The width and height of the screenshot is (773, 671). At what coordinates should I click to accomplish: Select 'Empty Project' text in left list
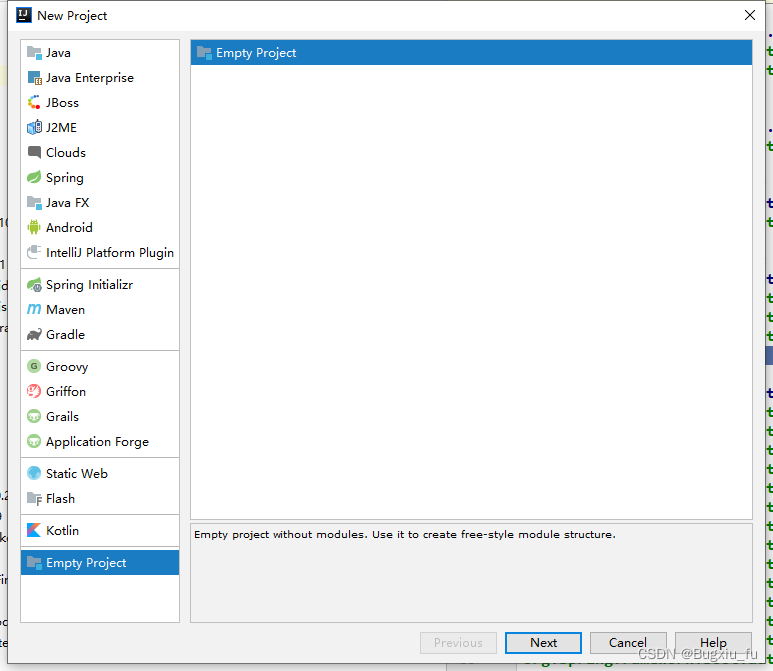click(x=86, y=563)
